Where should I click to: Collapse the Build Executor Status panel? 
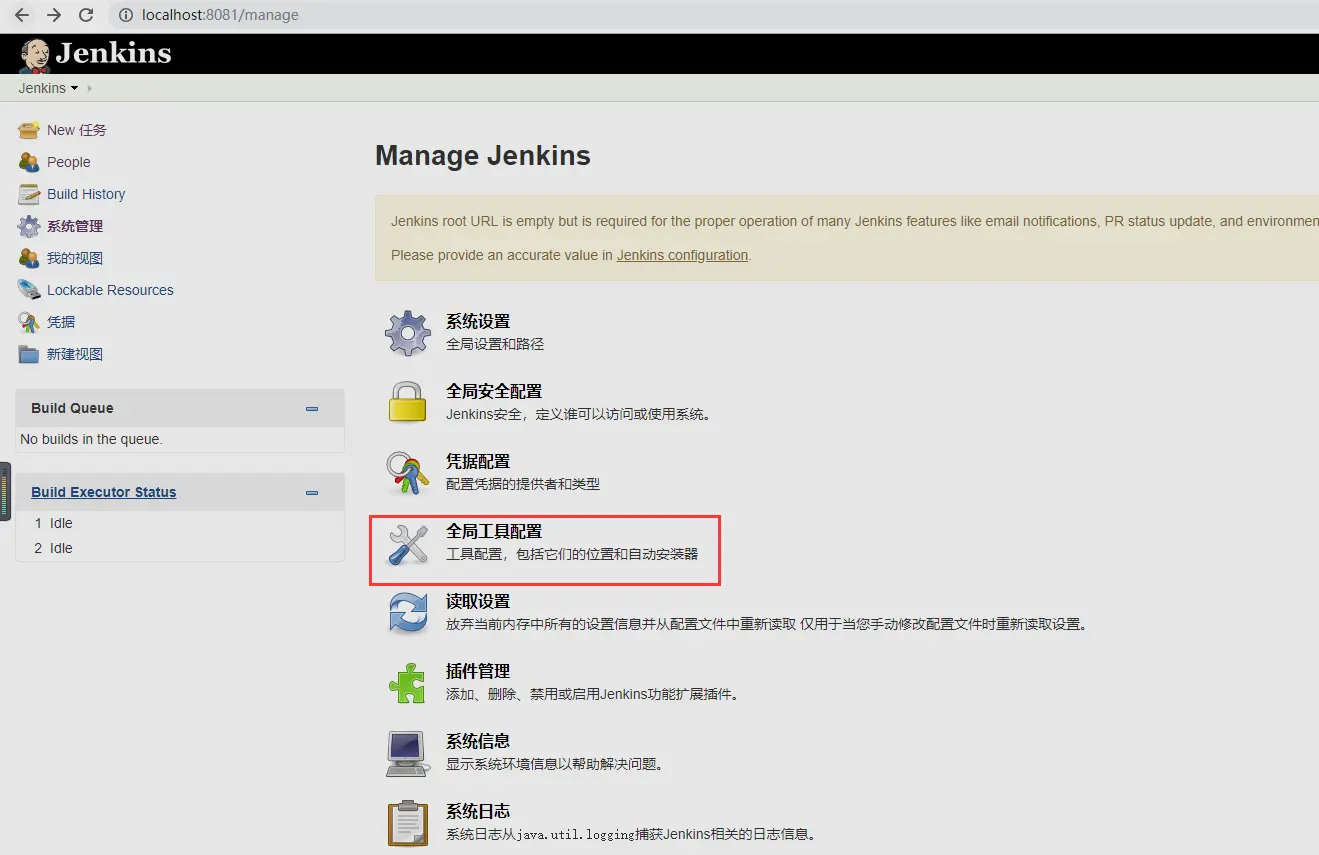[x=312, y=493]
